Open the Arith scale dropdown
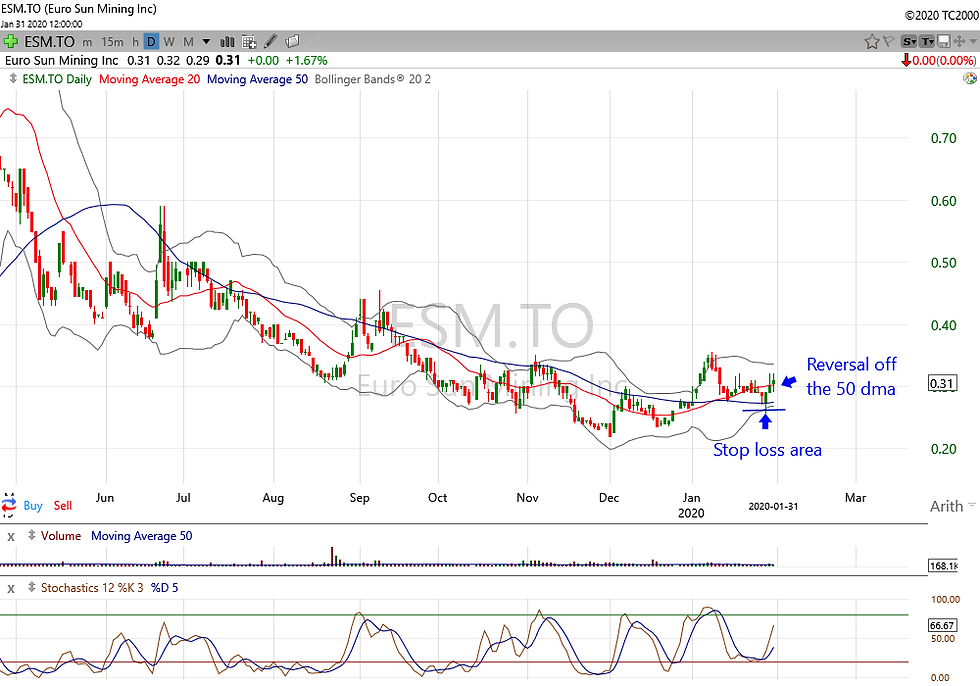The width and height of the screenshot is (980, 686). (x=952, y=506)
